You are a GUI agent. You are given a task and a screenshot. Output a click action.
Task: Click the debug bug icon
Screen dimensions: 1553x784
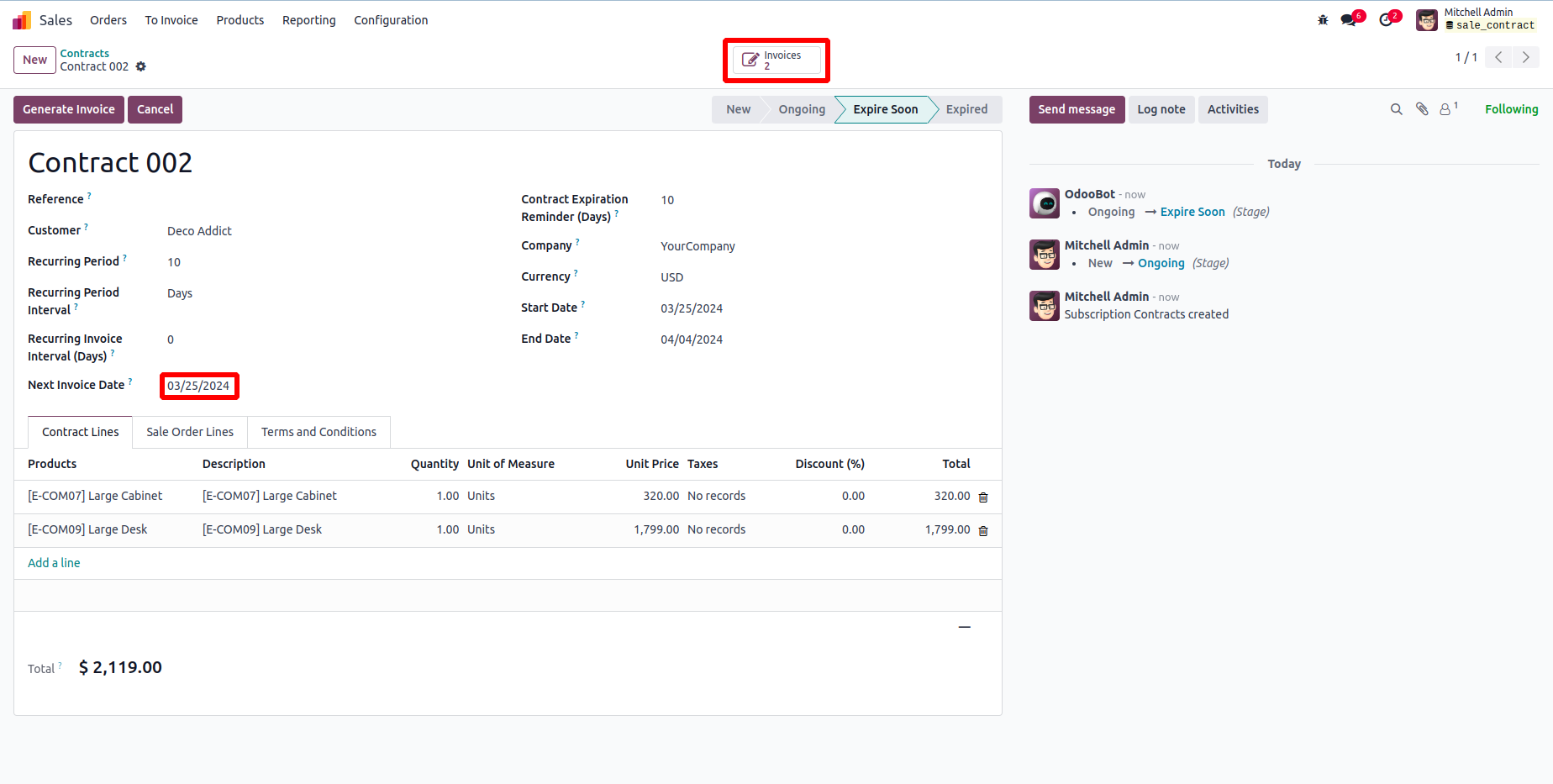click(x=1323, y=20)
